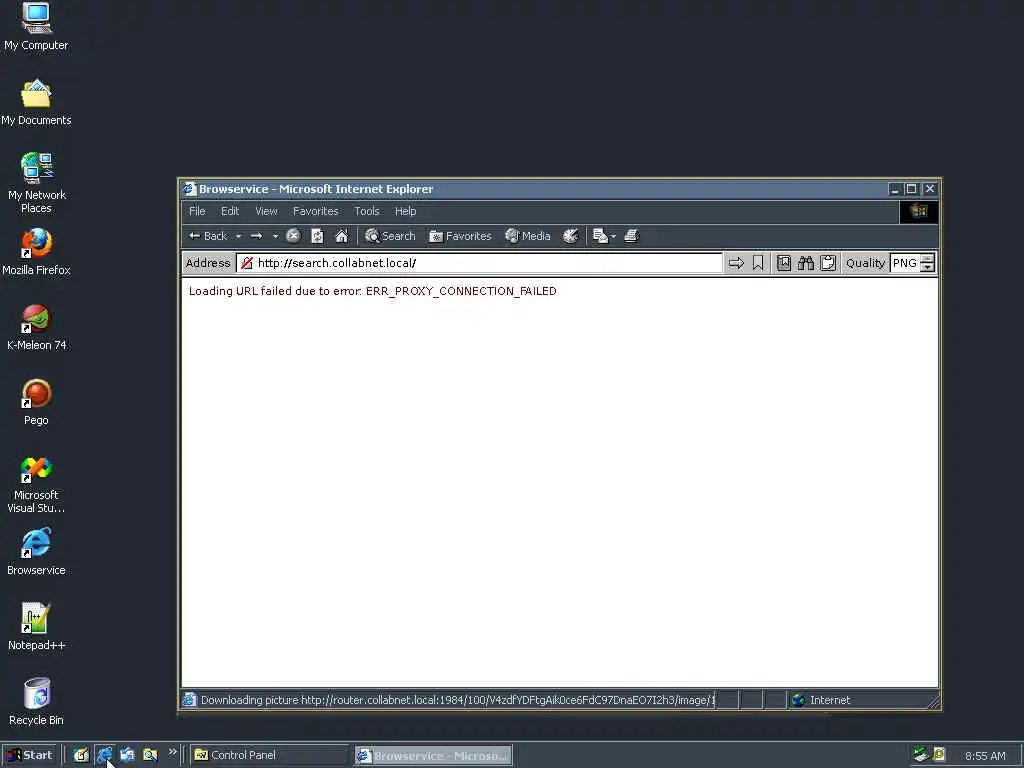Click the Windows logo throbber in IE
Screen dimensions: 1024x768
[x=919, y=211]
